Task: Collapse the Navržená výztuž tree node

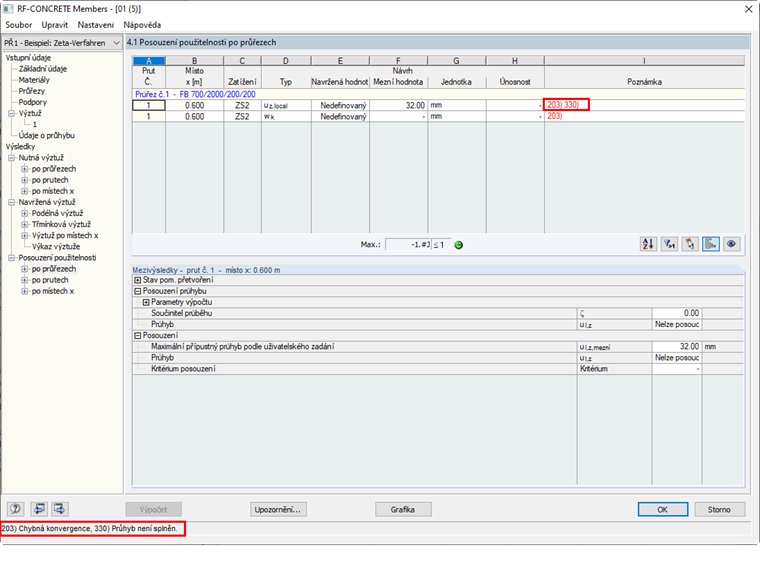Action: point(12,202)
